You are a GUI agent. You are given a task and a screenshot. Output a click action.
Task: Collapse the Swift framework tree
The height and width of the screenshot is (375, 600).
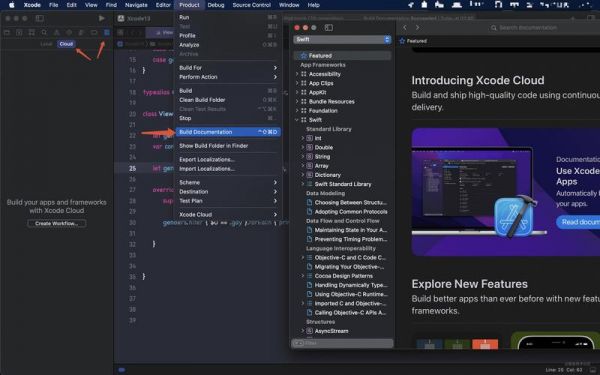click(297, 120)
